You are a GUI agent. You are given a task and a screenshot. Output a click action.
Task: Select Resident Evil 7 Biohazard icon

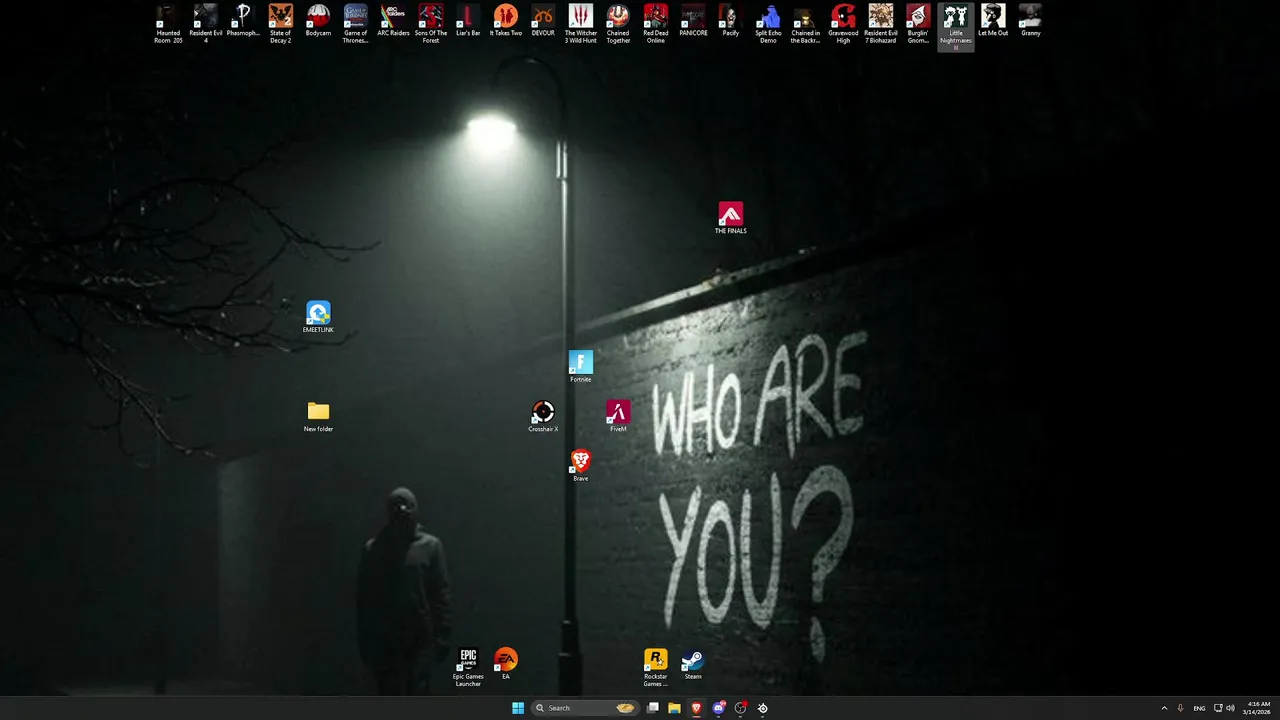tap(881, 24)
